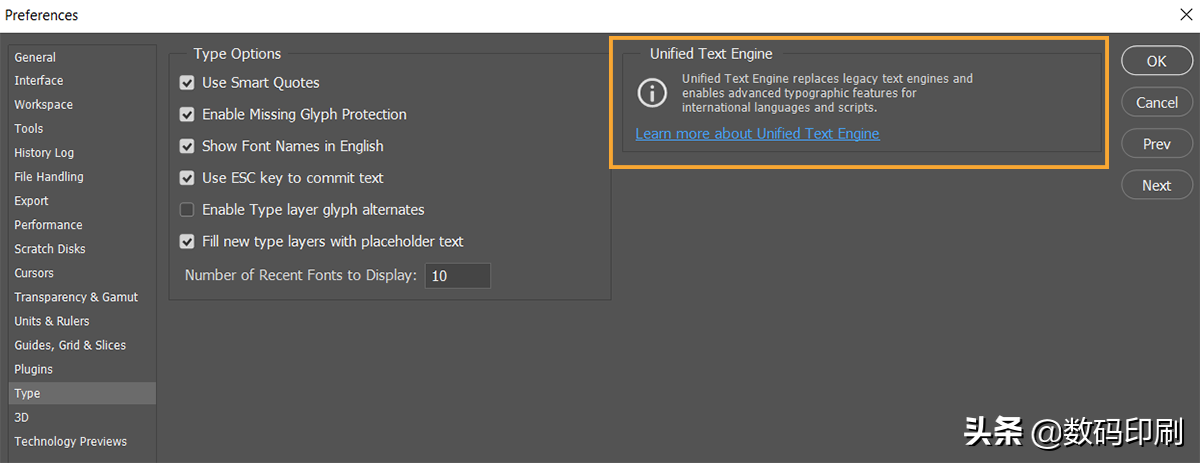
Task: Advance to next panel with Next
Action: click(1156, 185)
